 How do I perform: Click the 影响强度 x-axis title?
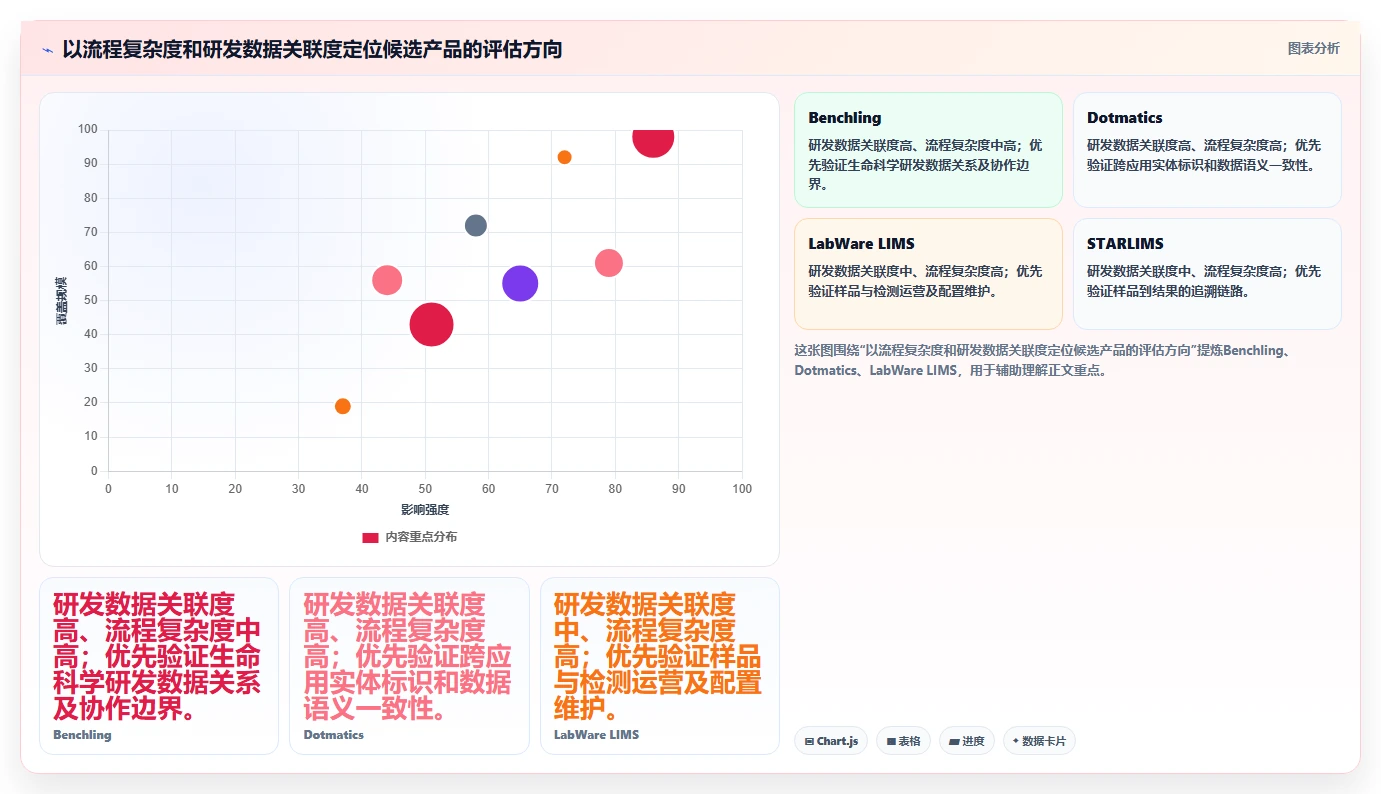pos(425,510)
